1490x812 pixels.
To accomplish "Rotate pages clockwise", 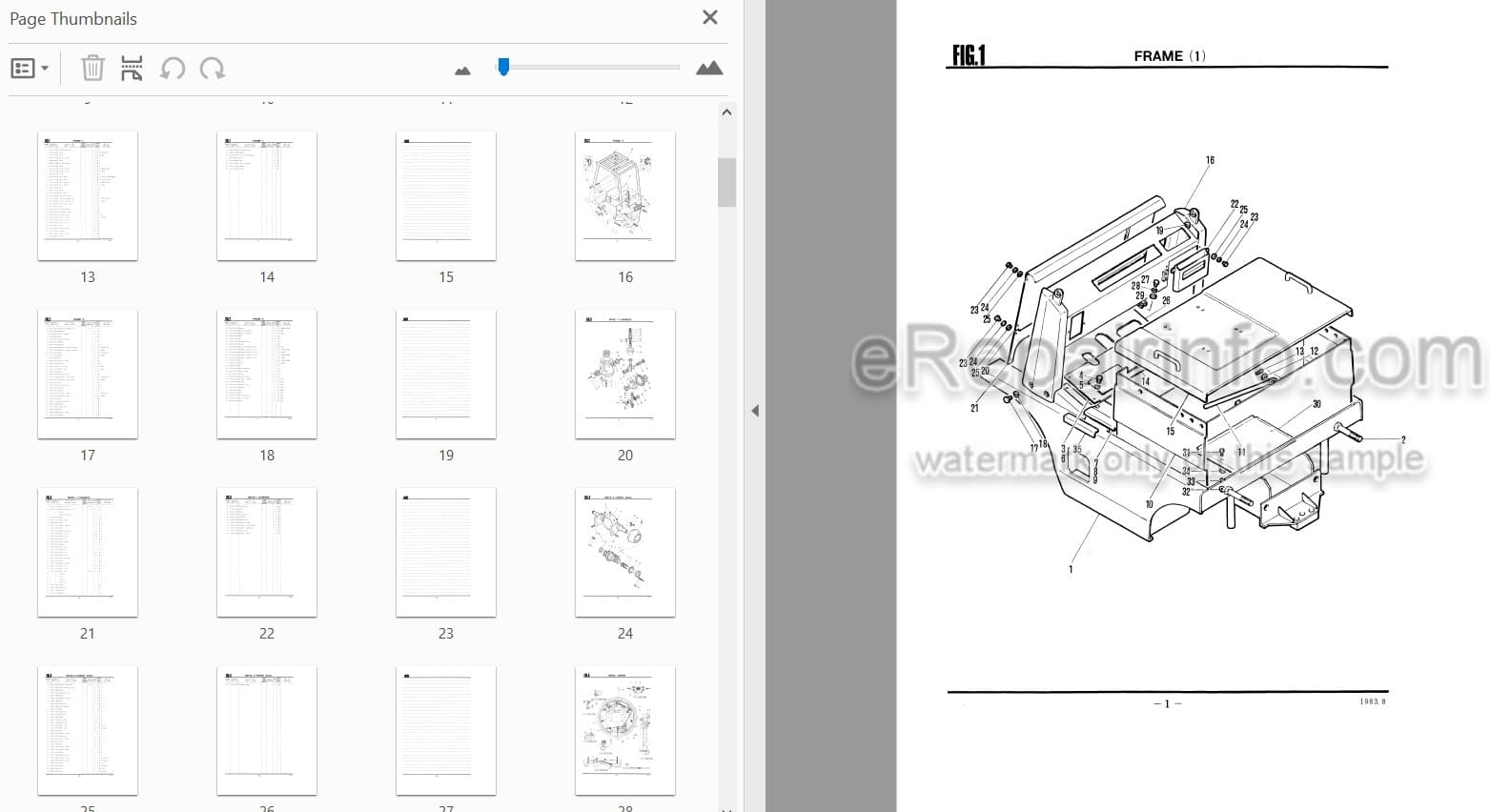I will (x=212, y=69).
